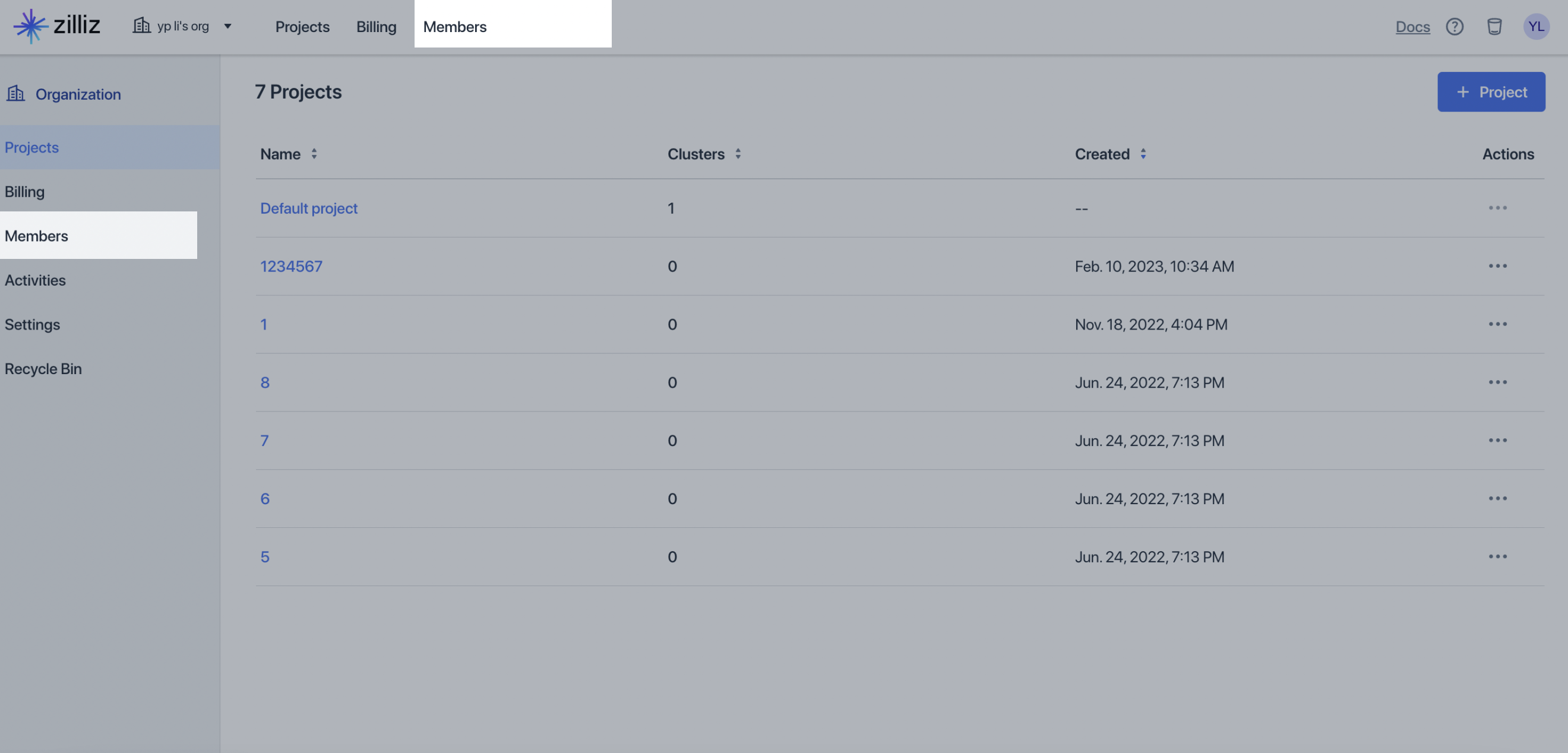Open actions menu for Default project

click(x=1497, y=208)
